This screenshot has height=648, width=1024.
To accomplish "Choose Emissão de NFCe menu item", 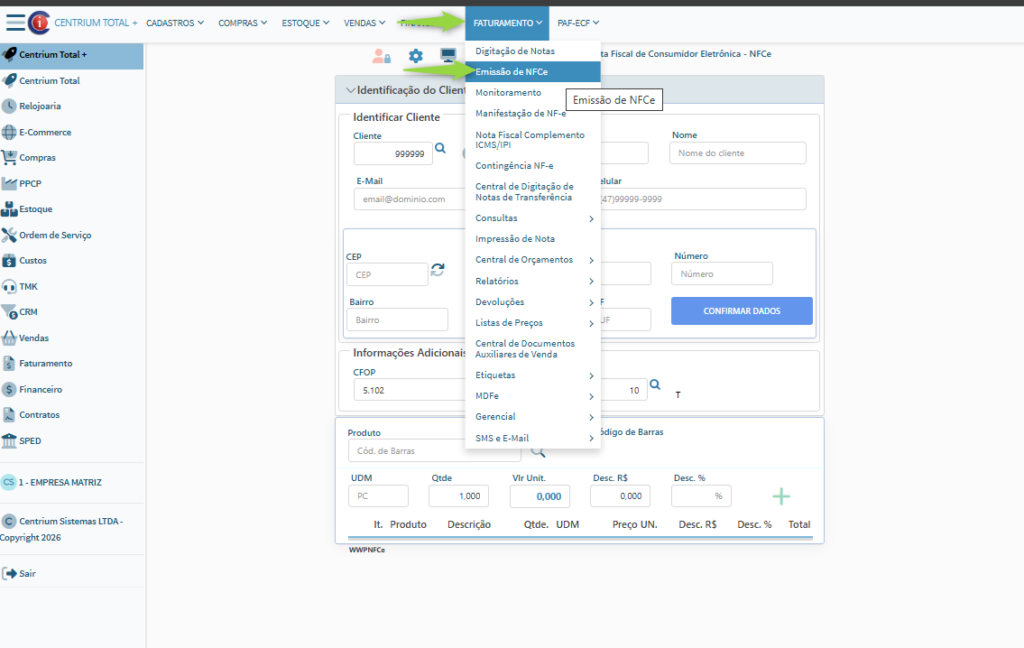I will [533, 72].
